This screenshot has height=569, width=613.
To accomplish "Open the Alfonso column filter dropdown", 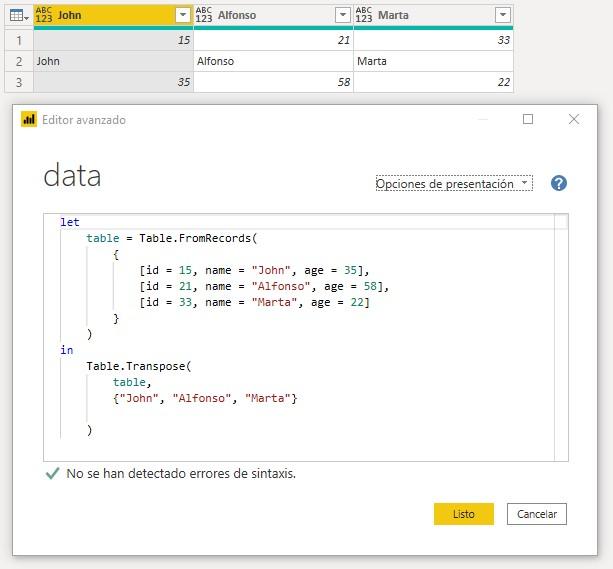I will 342,15.
